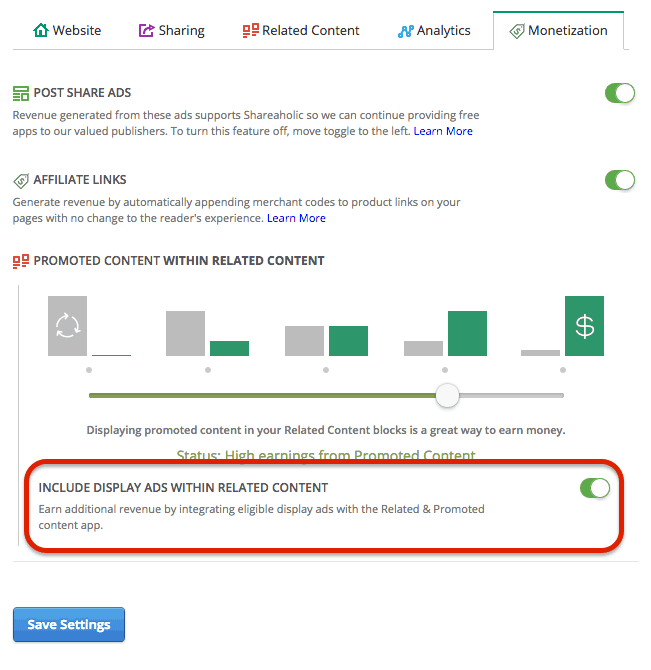
Task: Click the gray recycle arrows bar icon
Action: tap(67, 326)
